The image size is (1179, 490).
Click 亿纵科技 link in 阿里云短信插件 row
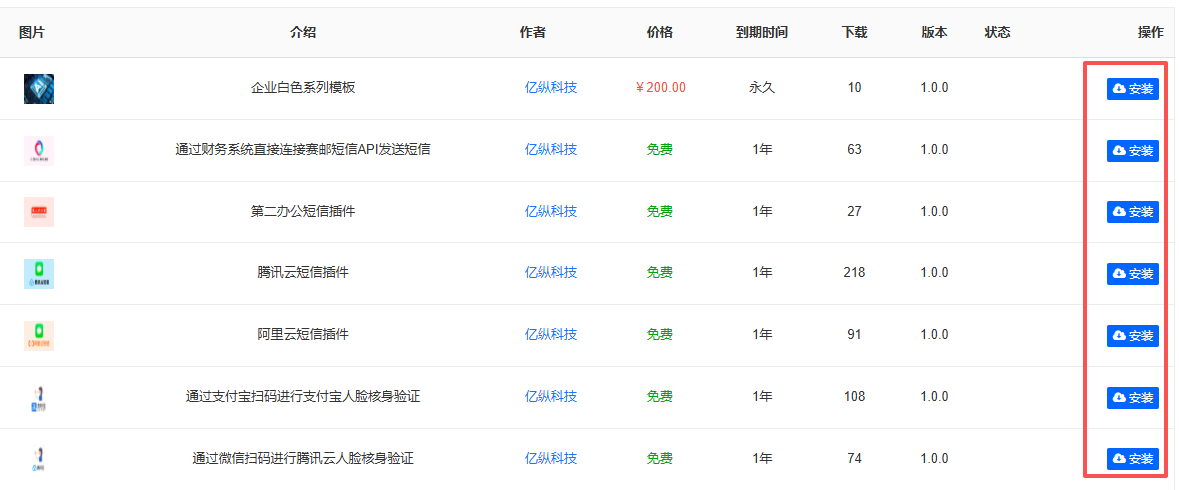pyautogui.click(x=551, y=335)
